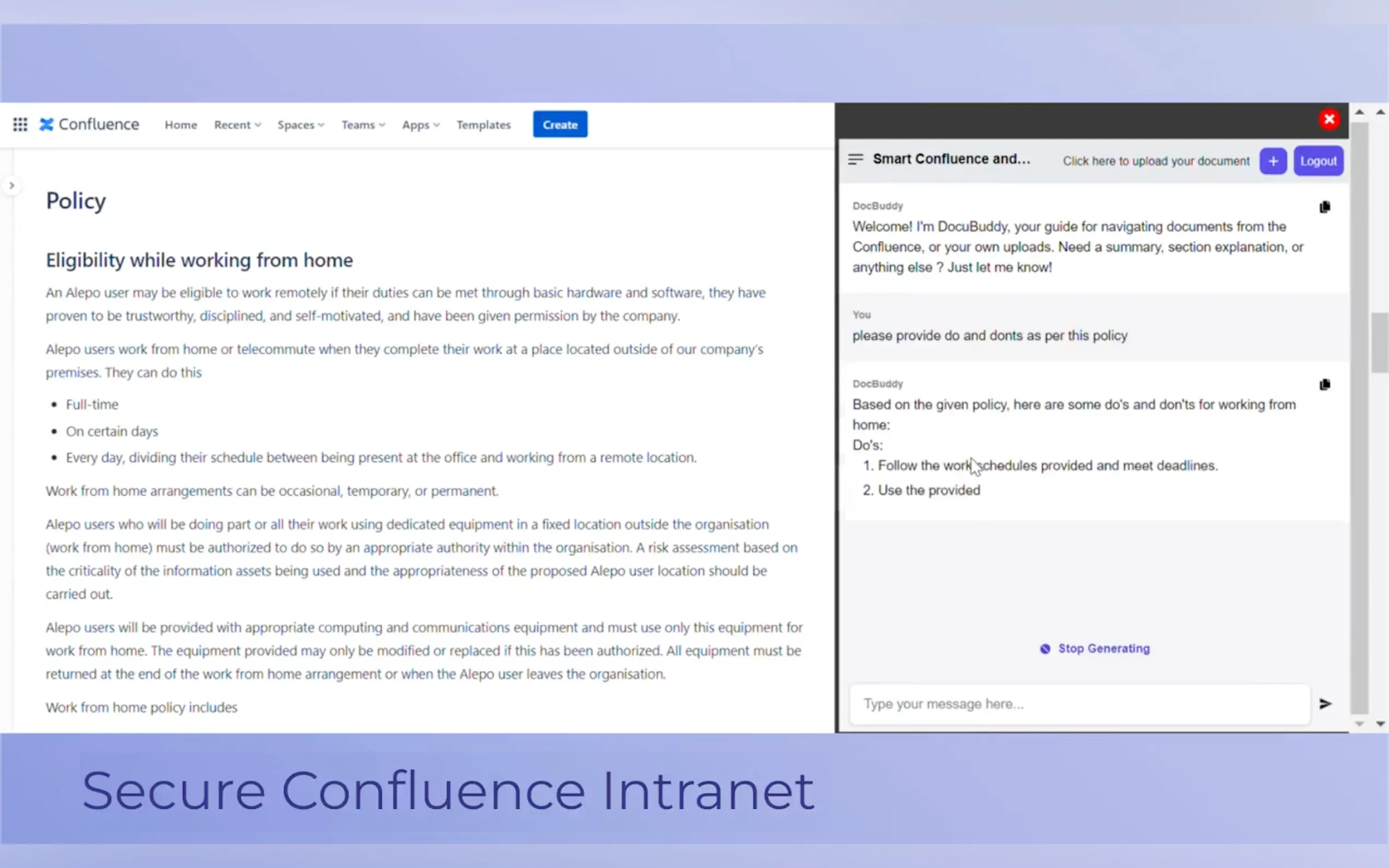
Task: Expand the Teams dropdown menu
Action: tap(363, 125)
